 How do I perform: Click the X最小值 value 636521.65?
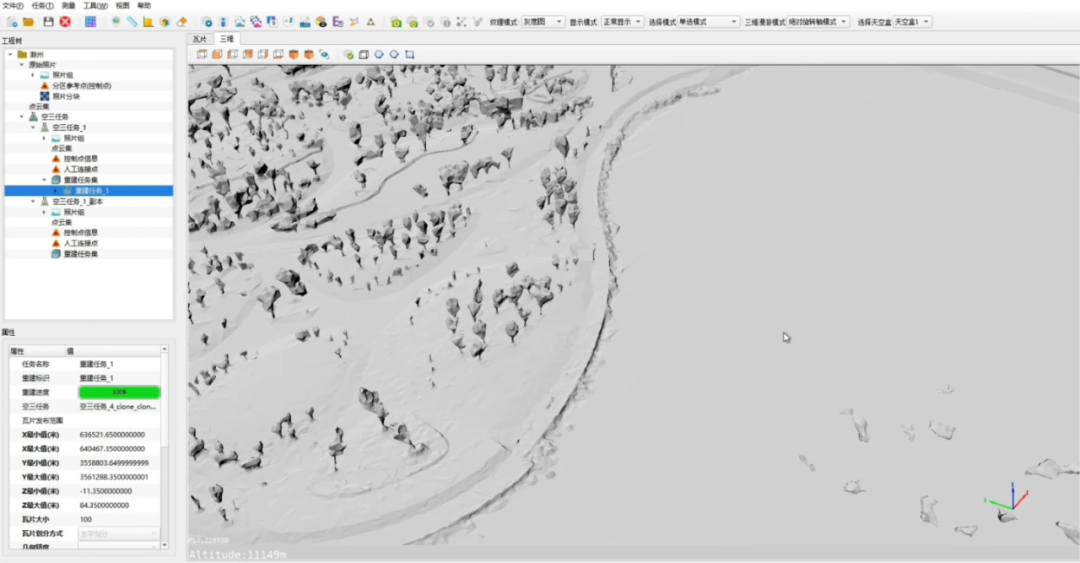tap(112, 436)
